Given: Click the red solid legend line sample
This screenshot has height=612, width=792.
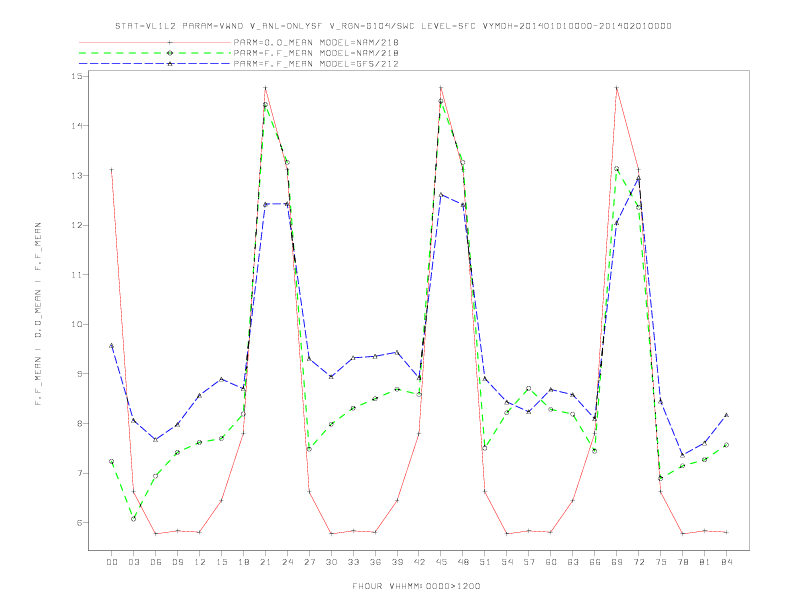Looking at the screenshot, I should (x=155, y=42).
